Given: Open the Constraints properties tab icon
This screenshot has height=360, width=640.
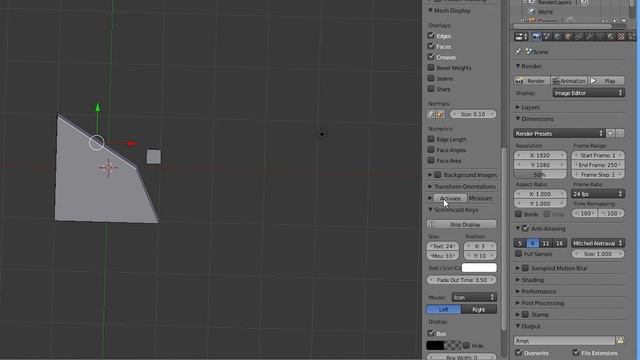Looking at the screenshot, I should [579, 37].
